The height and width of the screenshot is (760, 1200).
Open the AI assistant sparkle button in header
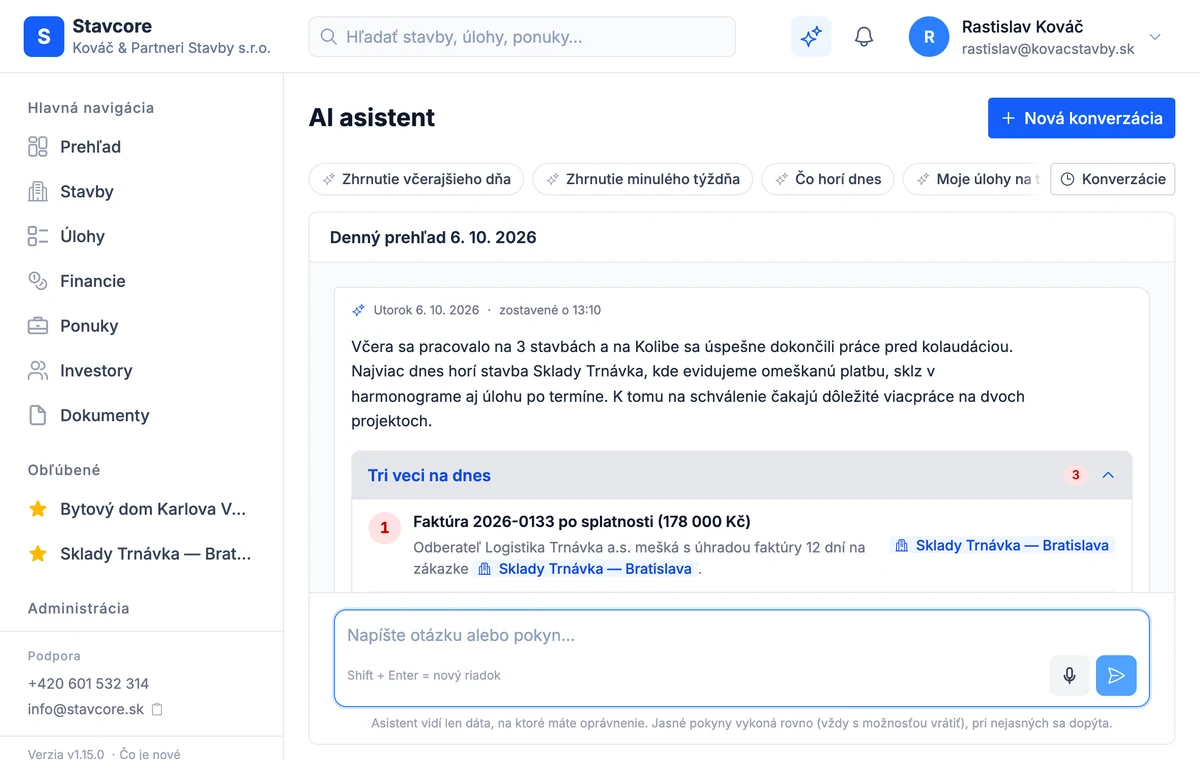click(810, 37)
